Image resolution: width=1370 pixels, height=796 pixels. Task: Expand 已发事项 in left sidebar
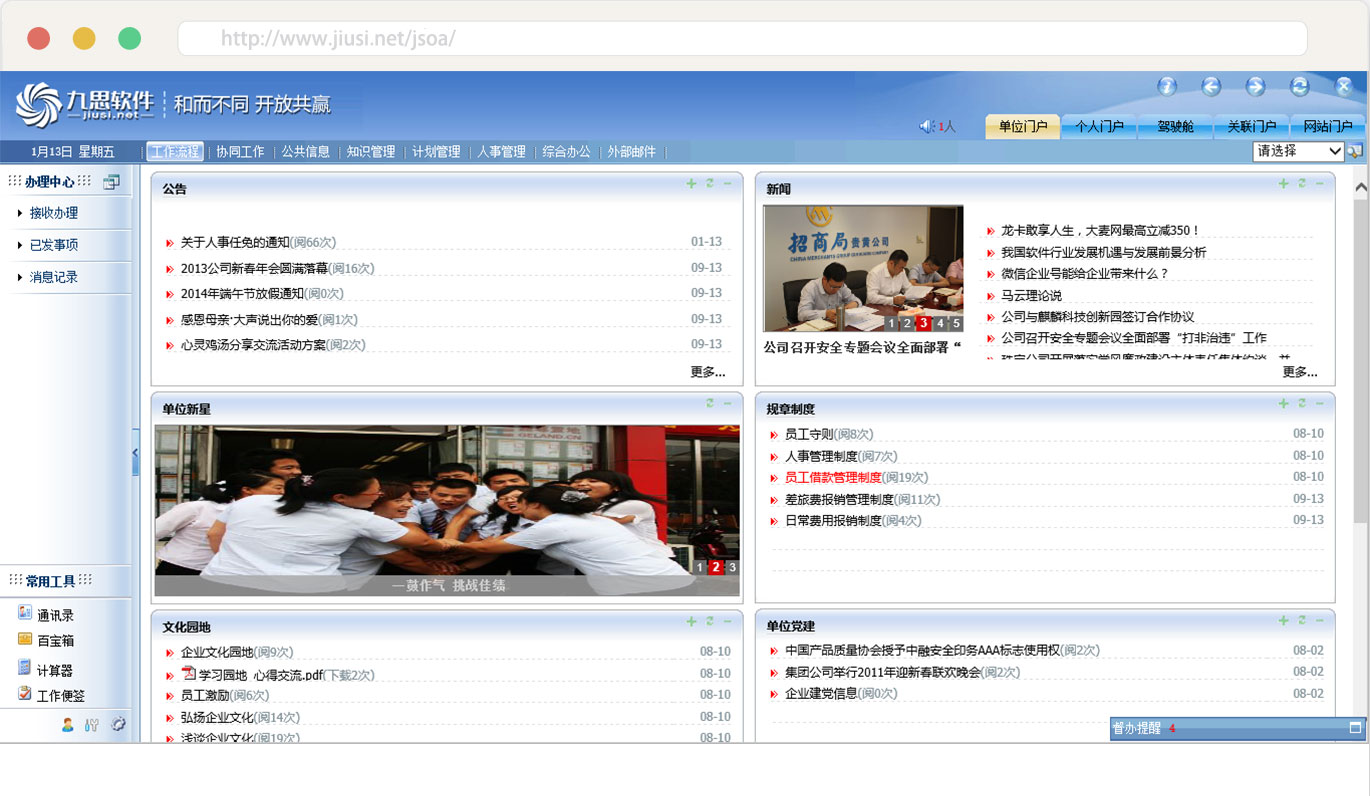tap(53, 245)
